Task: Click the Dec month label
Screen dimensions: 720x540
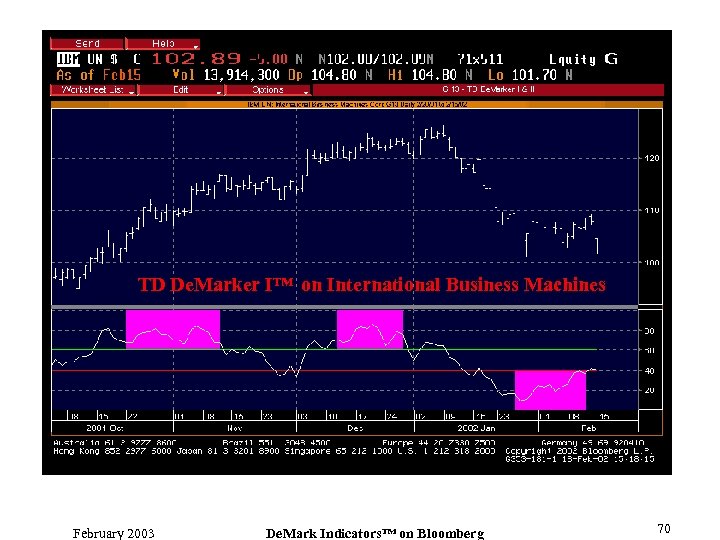Action: pos(355,428)
